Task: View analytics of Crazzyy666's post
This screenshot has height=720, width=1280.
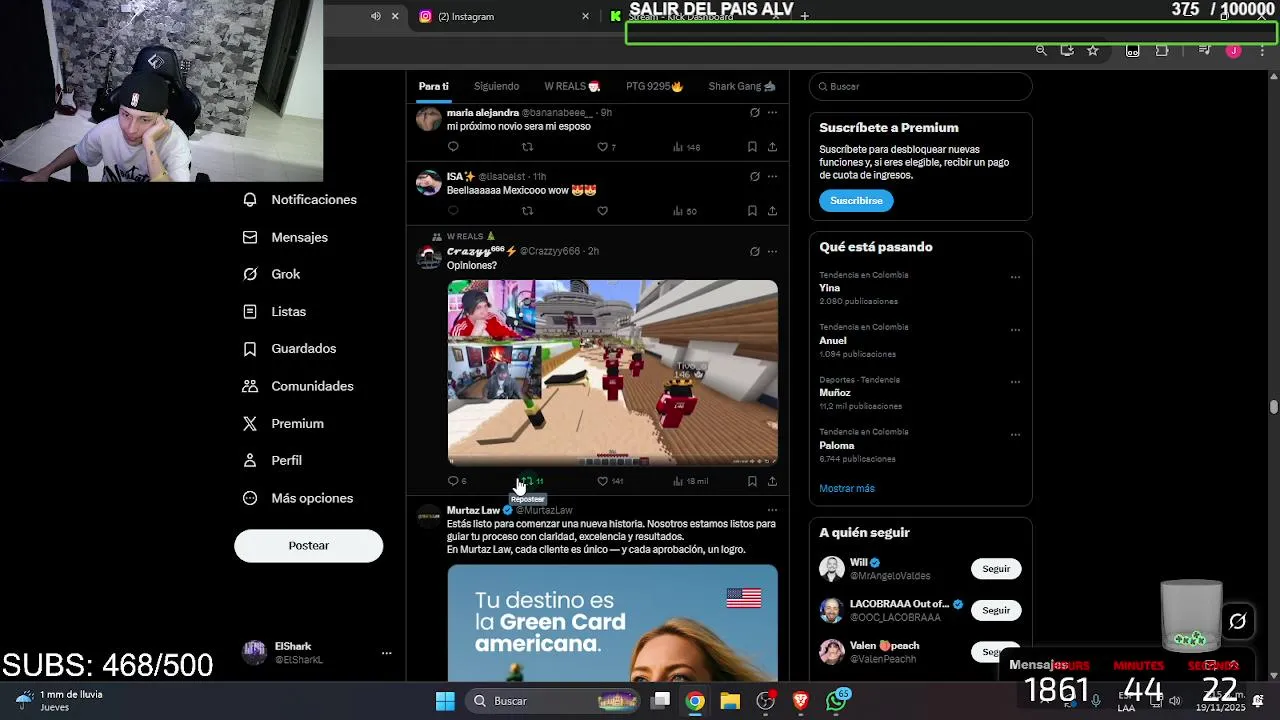Action: pyautogui.click(x=690, y=481)
